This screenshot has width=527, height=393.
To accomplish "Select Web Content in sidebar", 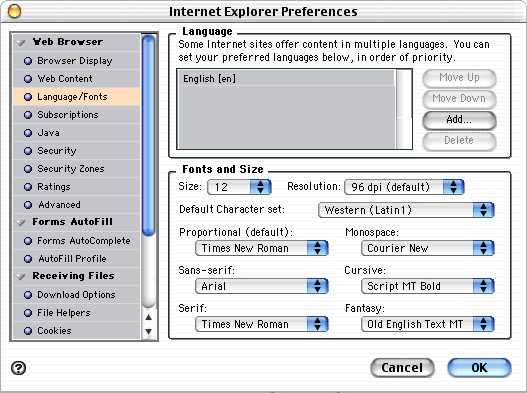I will coord(77,79).
